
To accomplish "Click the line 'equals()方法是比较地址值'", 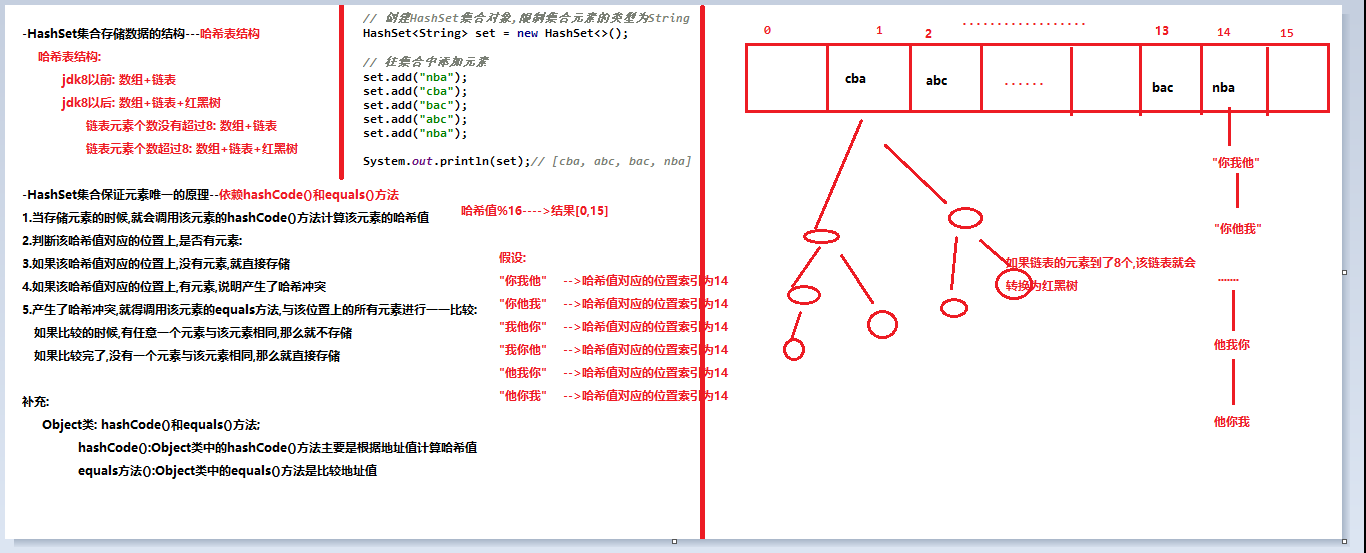I will point(228,470).
